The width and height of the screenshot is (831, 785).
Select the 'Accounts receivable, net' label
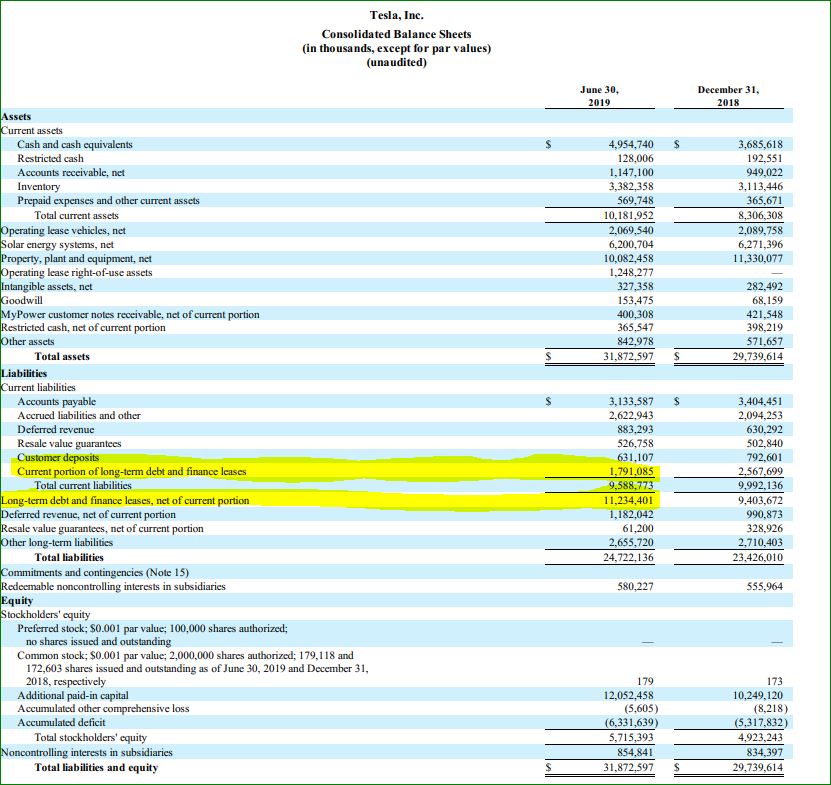pos(71,172)
